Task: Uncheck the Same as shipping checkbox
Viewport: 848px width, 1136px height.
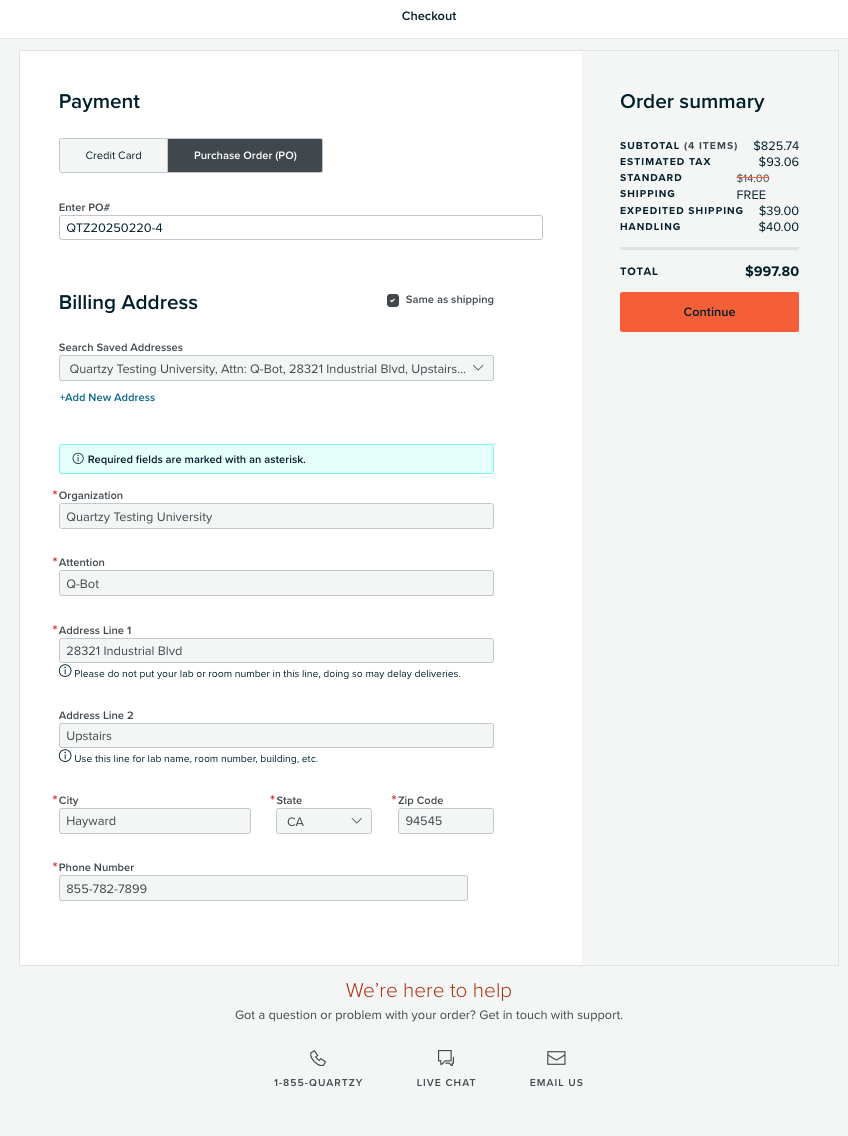Action: click(393, 300)
